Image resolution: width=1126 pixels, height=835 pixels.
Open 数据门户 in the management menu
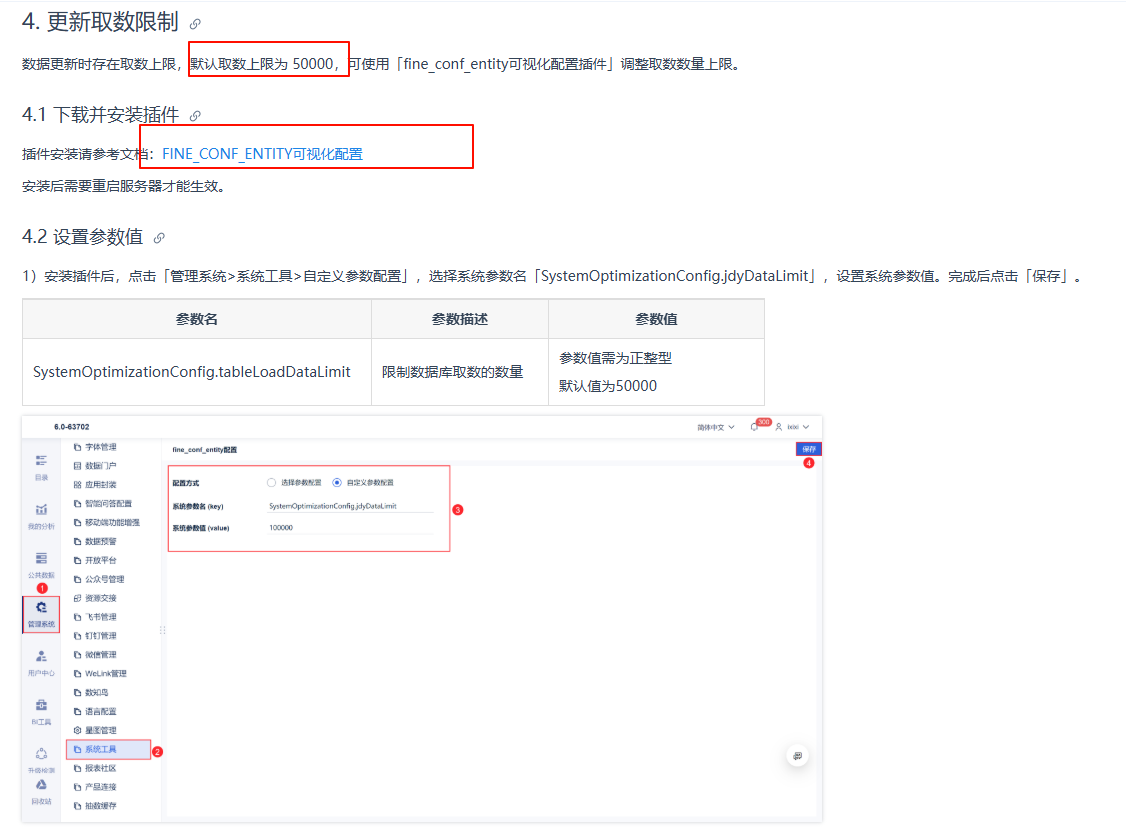coord(100,466)
